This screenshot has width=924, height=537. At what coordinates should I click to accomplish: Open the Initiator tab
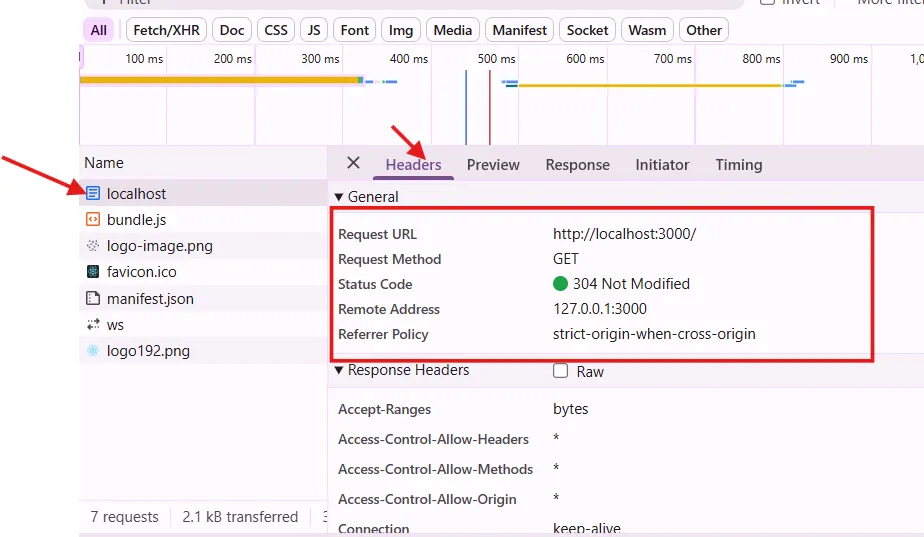662,165
